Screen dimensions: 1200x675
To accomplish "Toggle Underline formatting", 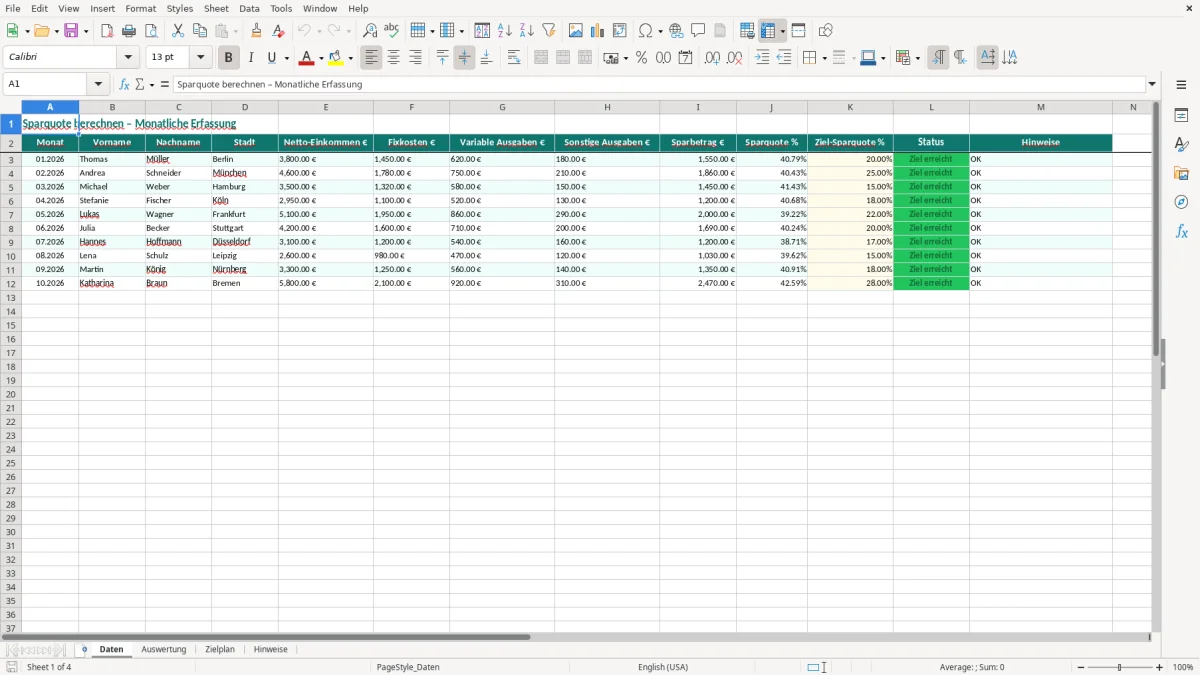I will (x=271, y=58).
